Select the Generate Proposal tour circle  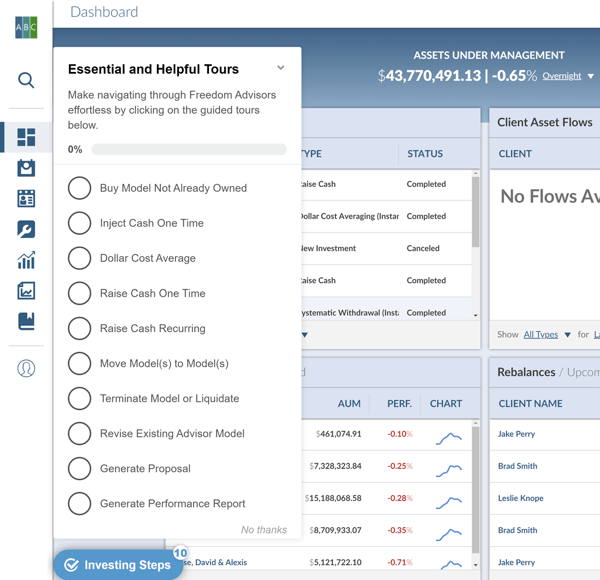80,468
